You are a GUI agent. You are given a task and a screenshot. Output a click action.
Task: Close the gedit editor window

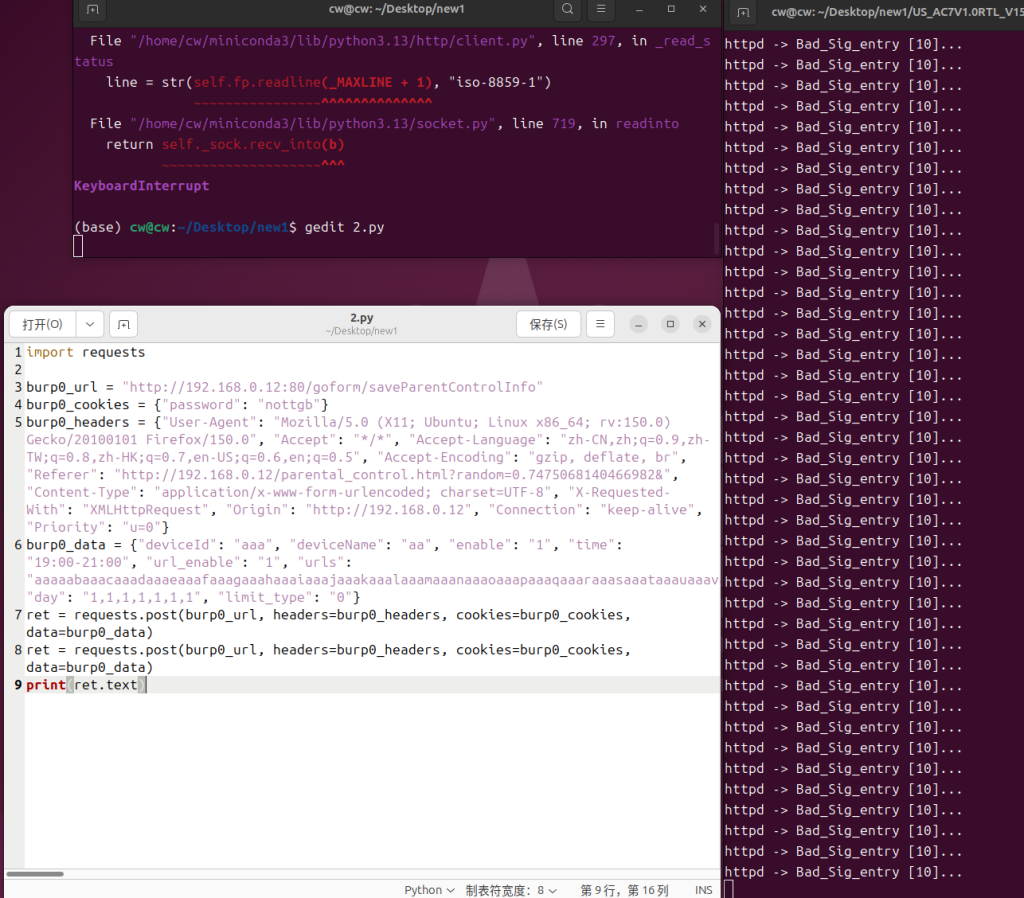coord(703,324)
